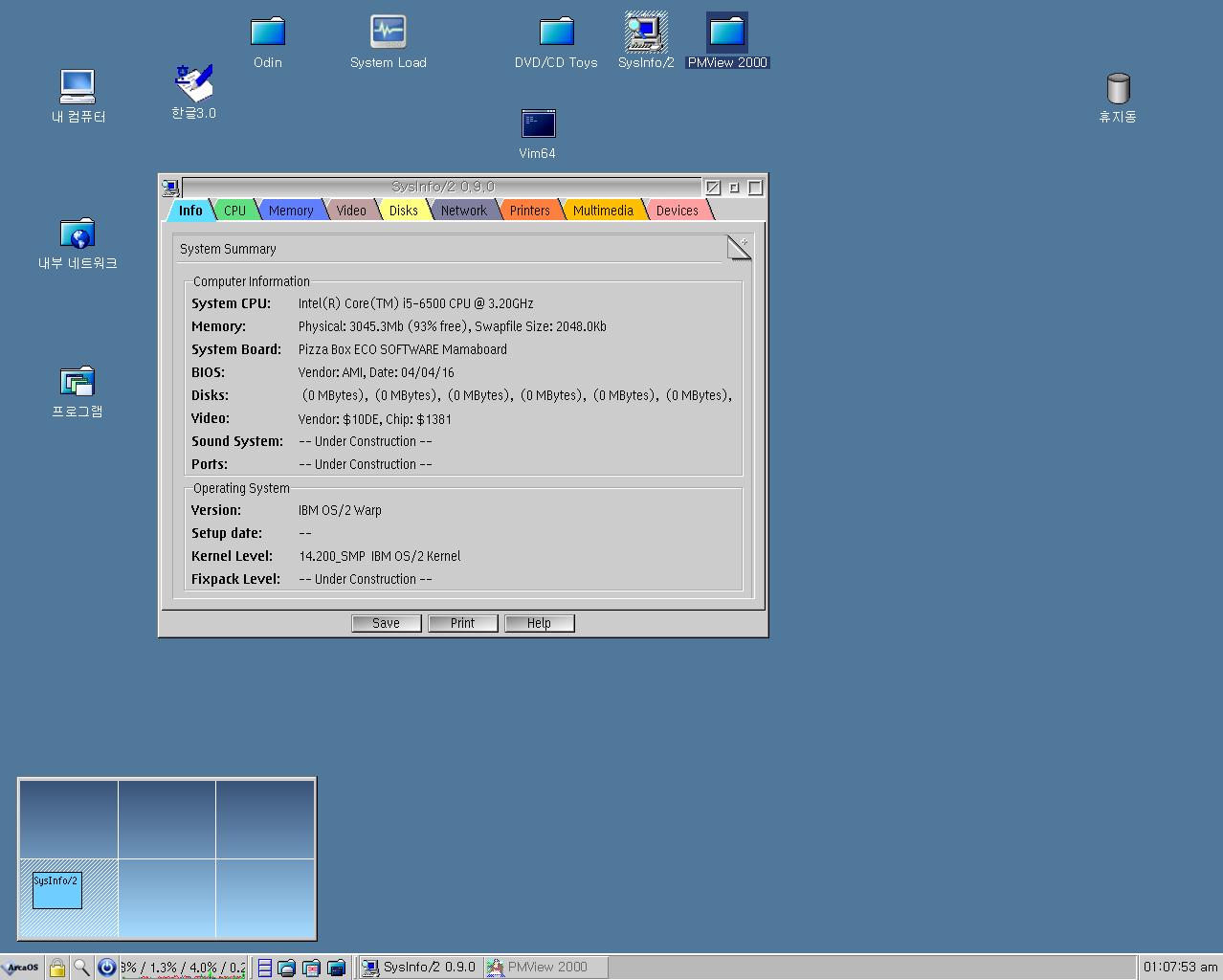Click the 'IBM OS/2 Warp' version text
The image size is (1223, 980).
[x=340, y=510]
